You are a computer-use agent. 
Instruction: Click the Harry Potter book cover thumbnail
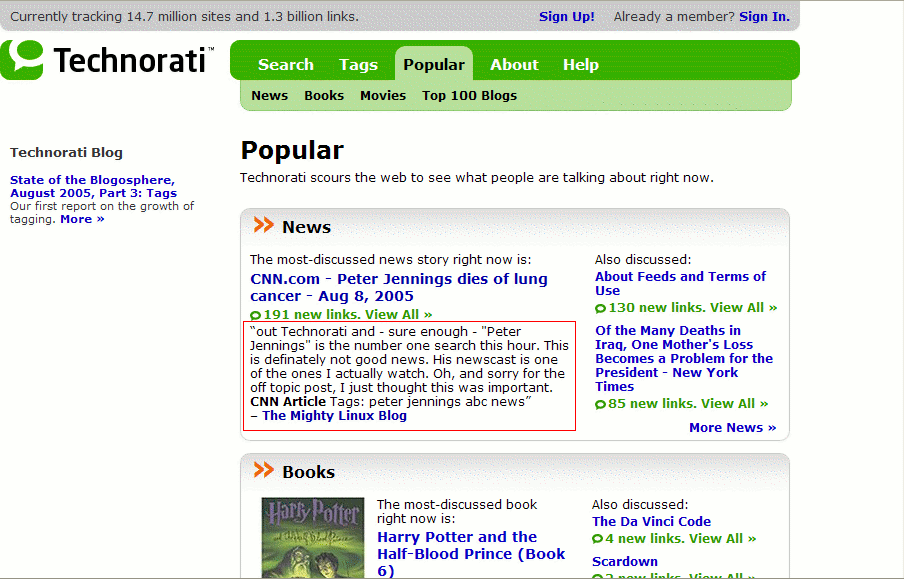[313, 538]
